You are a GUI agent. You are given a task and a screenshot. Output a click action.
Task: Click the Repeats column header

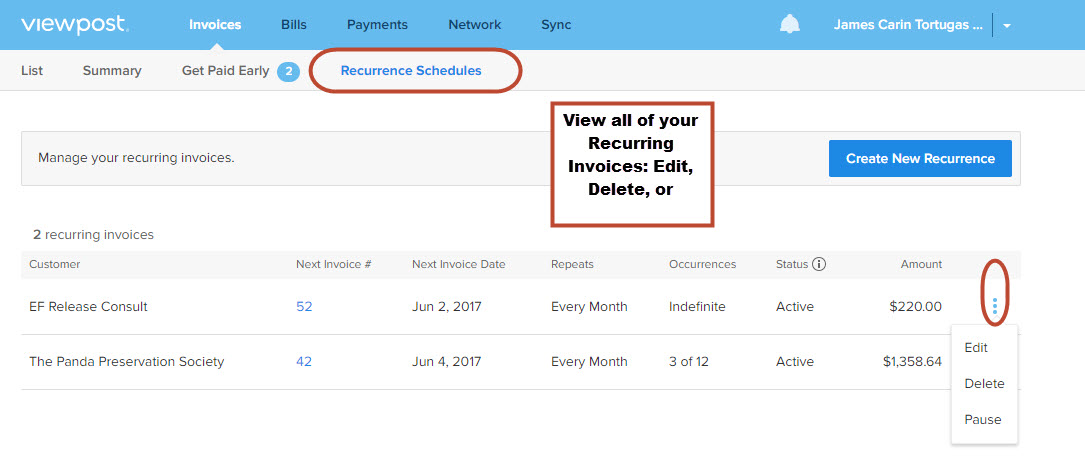[x=572, y=264]
